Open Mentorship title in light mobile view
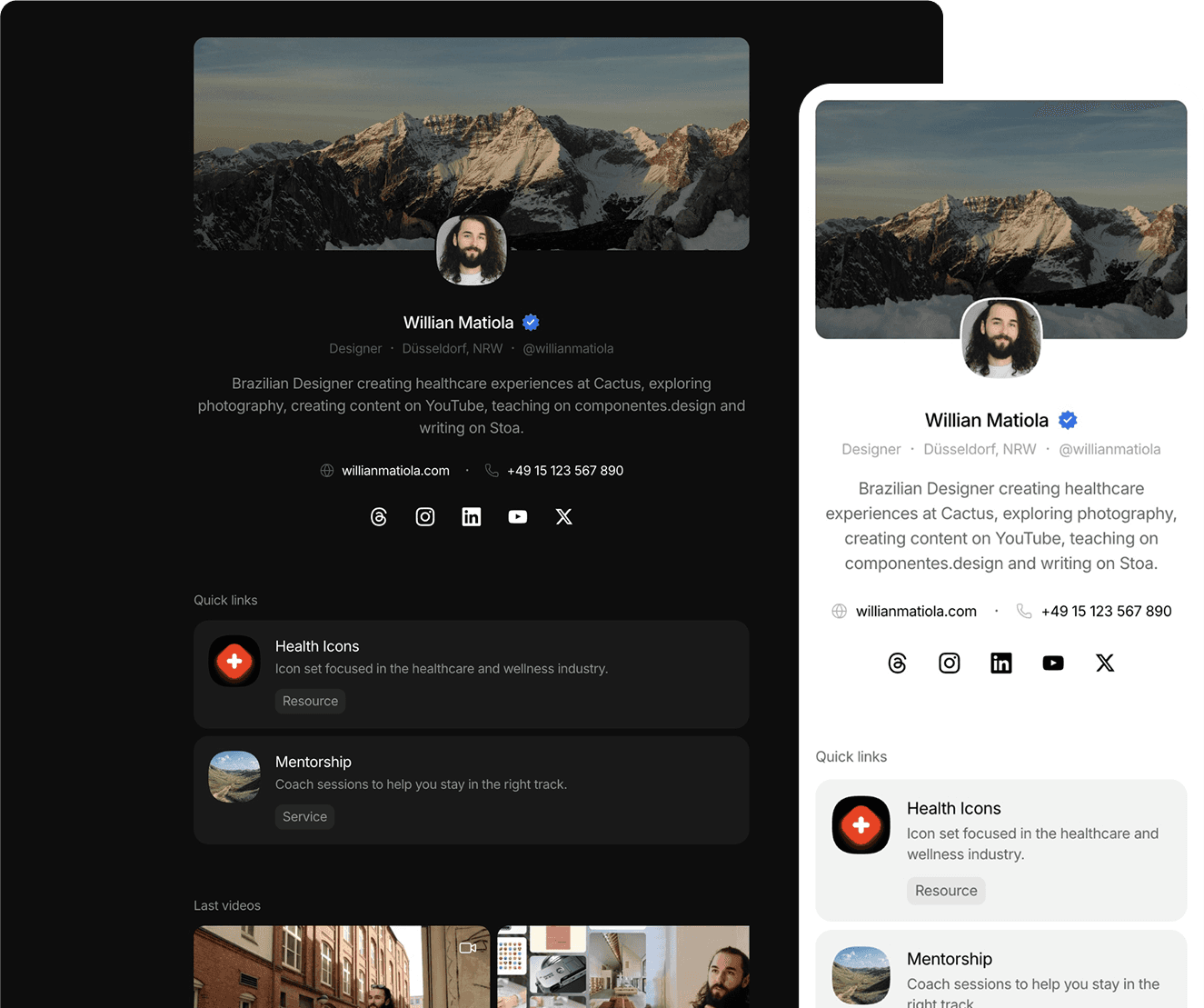 pos(950,959)
